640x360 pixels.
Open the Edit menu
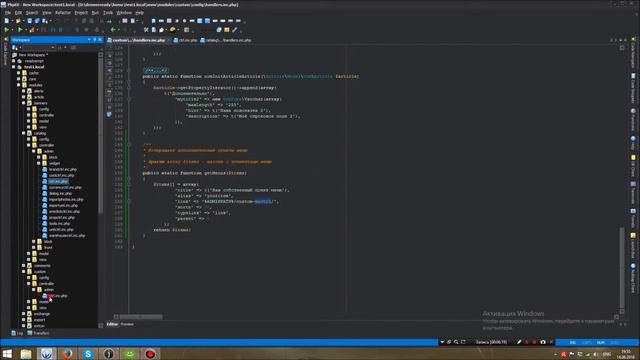click(18, 13)
